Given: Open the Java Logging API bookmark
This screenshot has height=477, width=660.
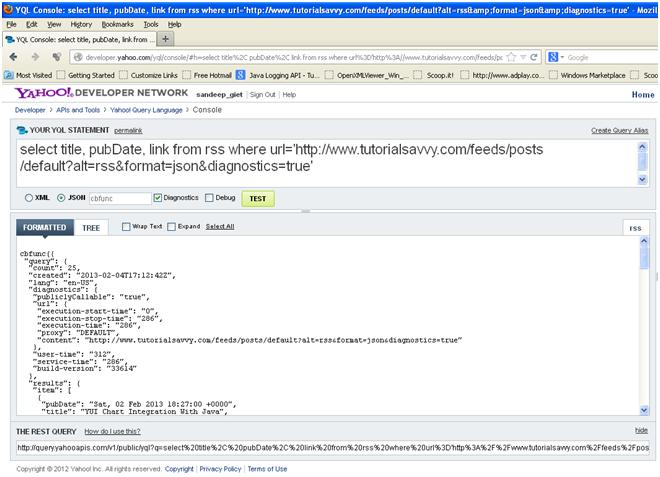Looking at the screenshot, I should point(278,75).
